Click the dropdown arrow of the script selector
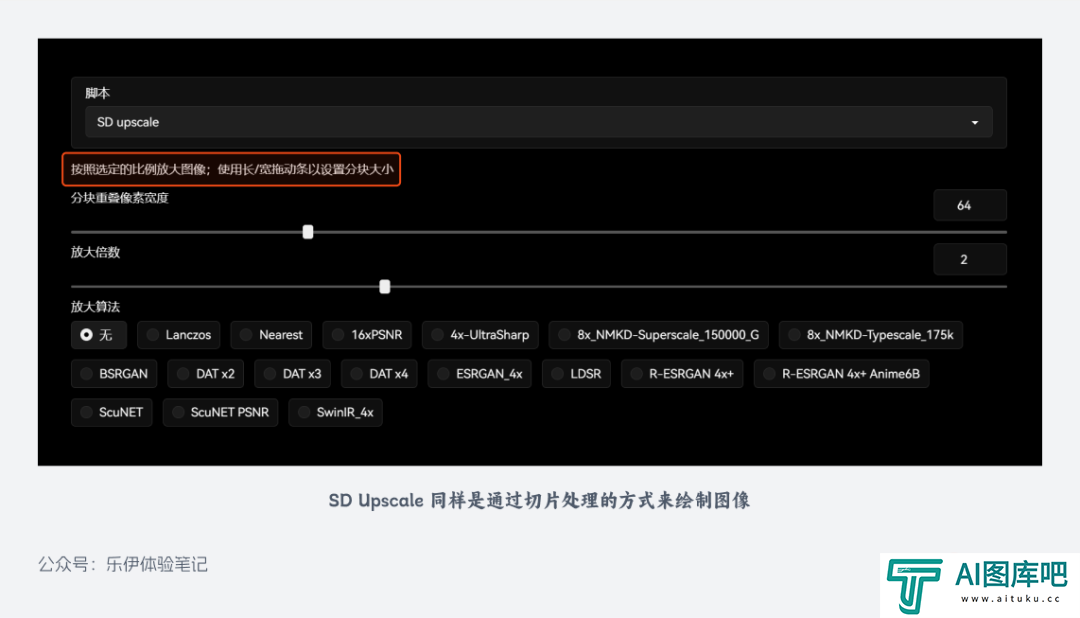The height and width of the screenshot is (618, 1080). tap(975, 123)
